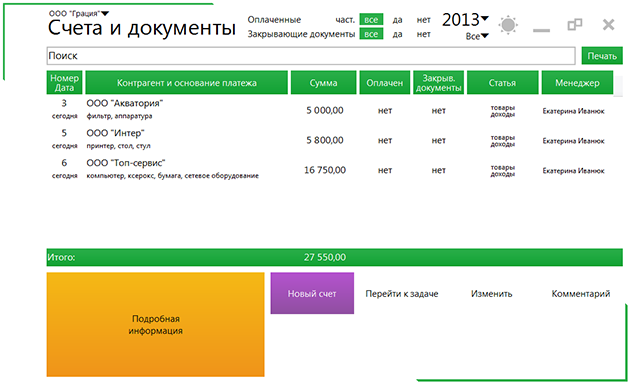The width and height of the screenshot is (630, 384).
Task: Select нет filter in Оплаченные row
Action: coord(423,20)
